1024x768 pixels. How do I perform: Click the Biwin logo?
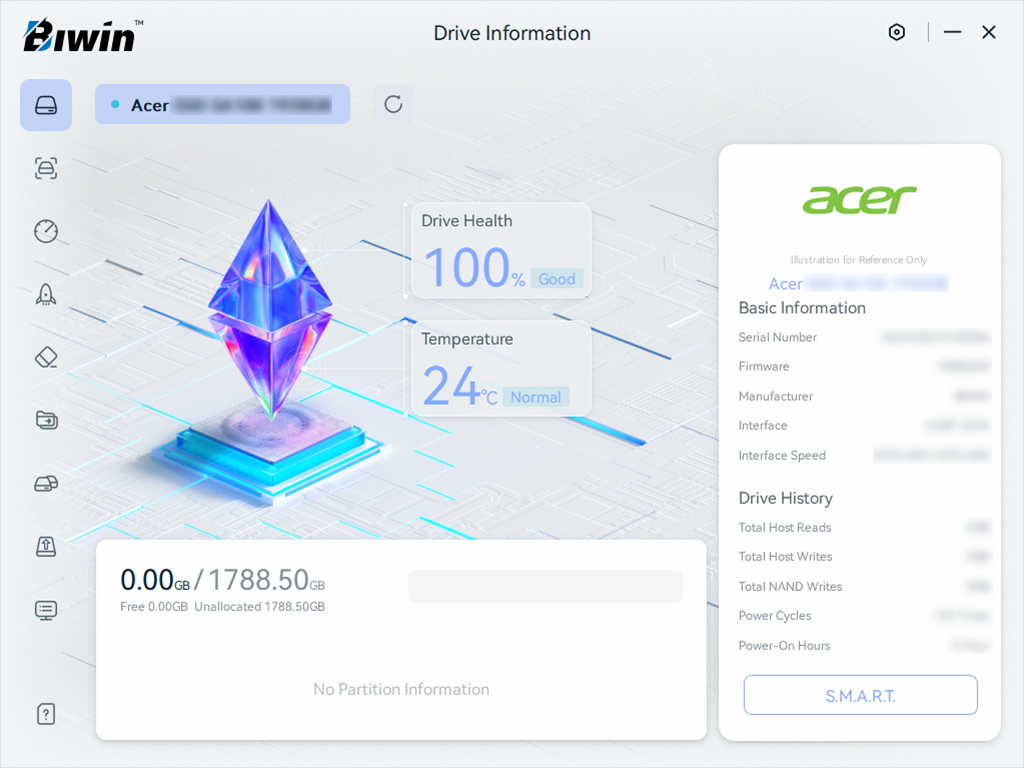coord(82,35)
